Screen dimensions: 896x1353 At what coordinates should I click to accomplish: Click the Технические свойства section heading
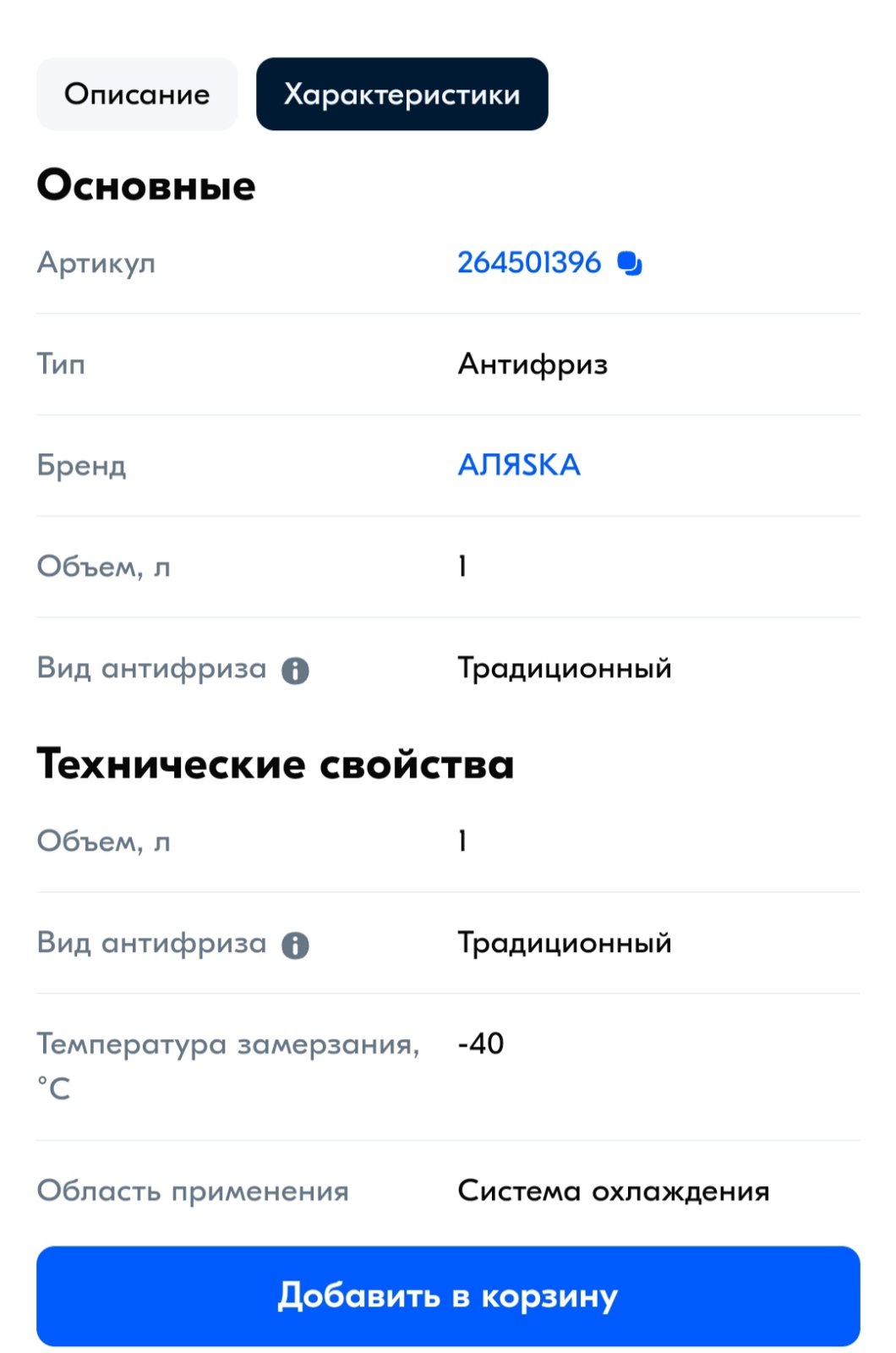(276, 764)
